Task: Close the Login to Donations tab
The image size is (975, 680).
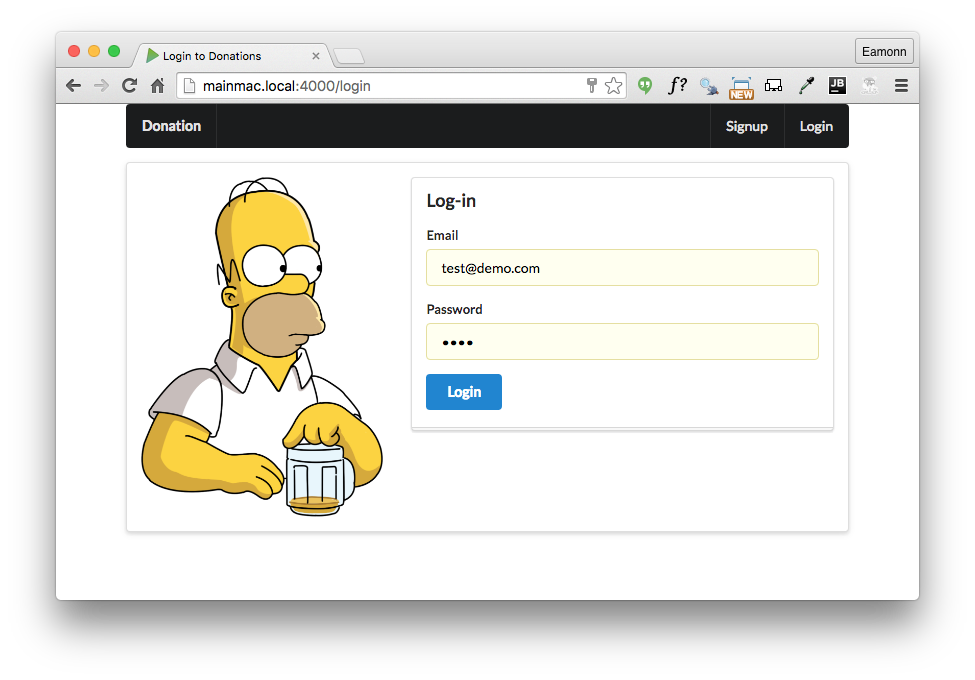Action: (316, 56)
